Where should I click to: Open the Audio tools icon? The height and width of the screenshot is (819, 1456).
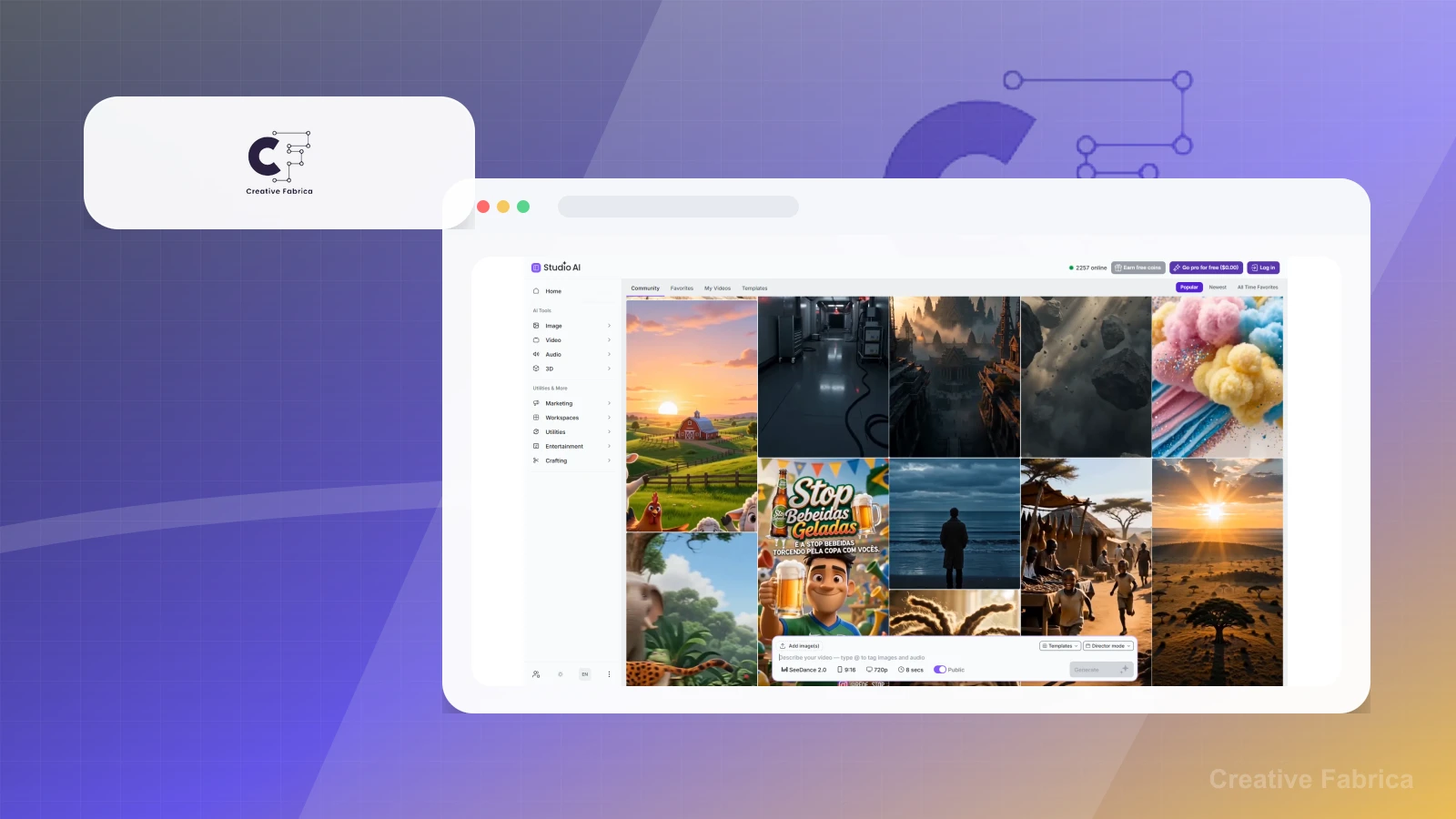pyautogui.click(x=536, y=354)
